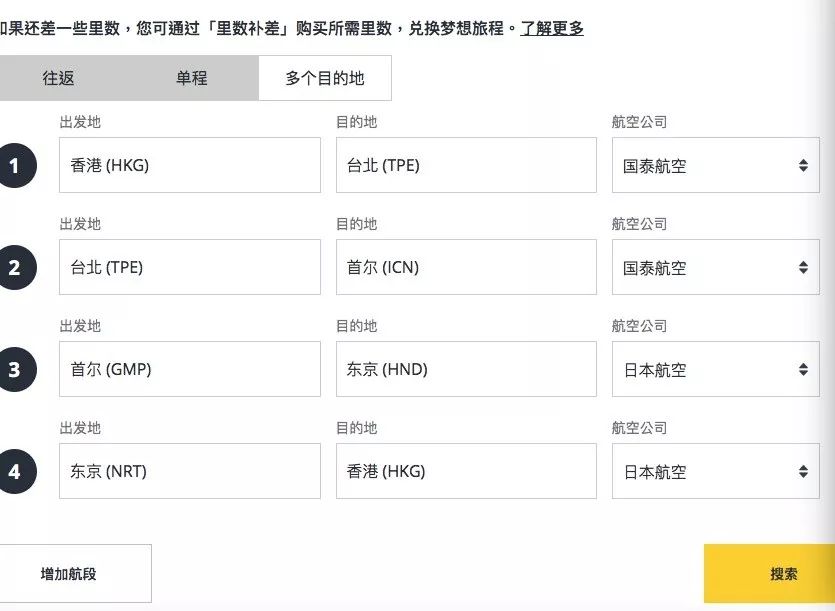835x611 pixels.
Task: Edit destination field 台北 (TPE) in segment 1
Action: coord(466,165)
